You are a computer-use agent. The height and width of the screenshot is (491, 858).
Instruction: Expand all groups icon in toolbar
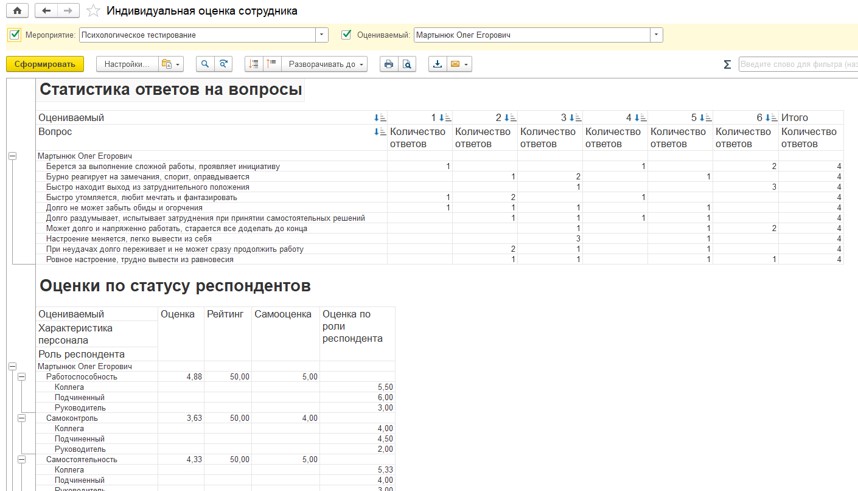(272, 64)
